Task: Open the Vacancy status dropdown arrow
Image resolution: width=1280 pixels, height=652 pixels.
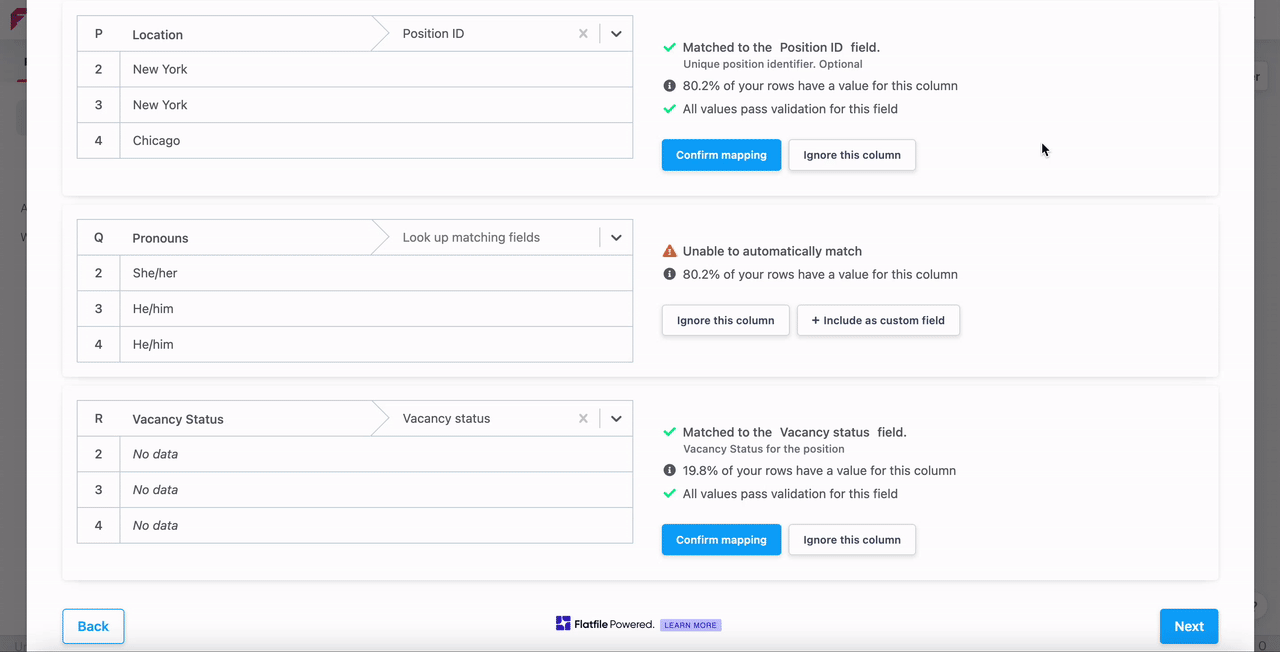Action: pos(616,419)
